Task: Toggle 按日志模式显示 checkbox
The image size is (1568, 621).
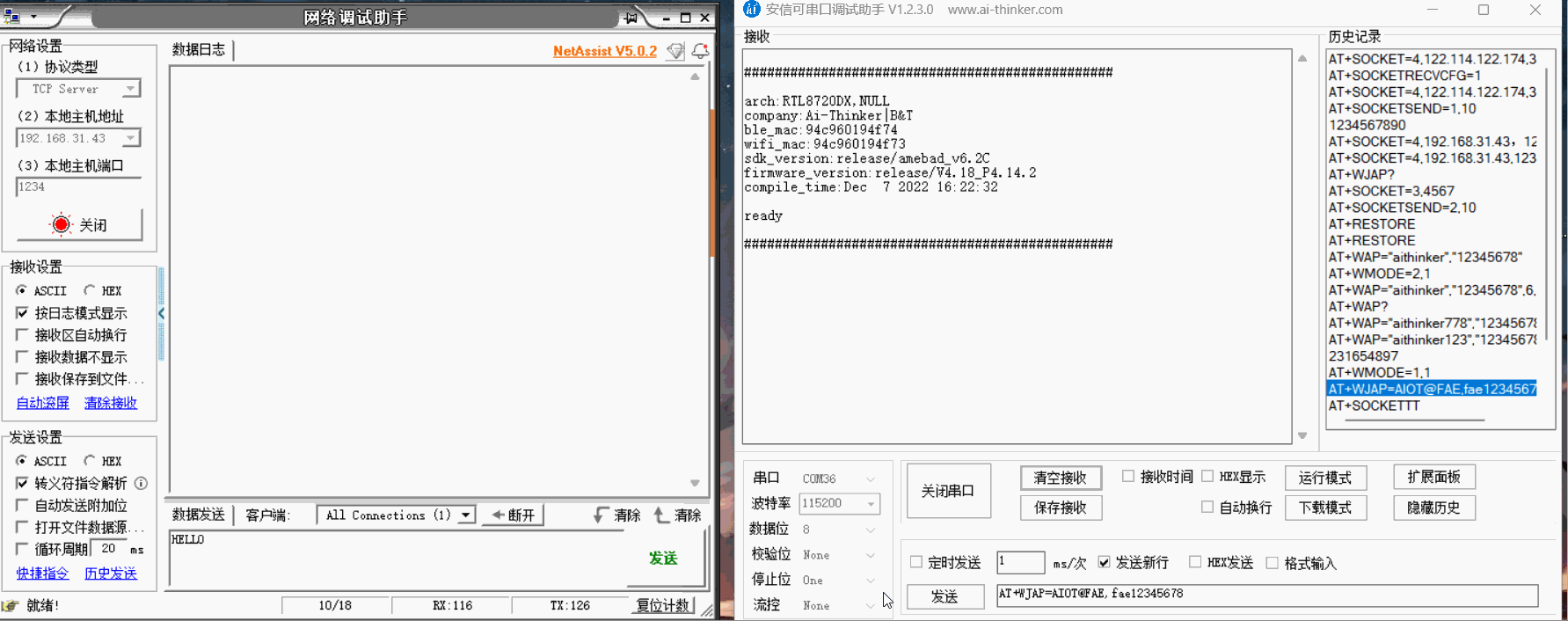Action: 22,312
